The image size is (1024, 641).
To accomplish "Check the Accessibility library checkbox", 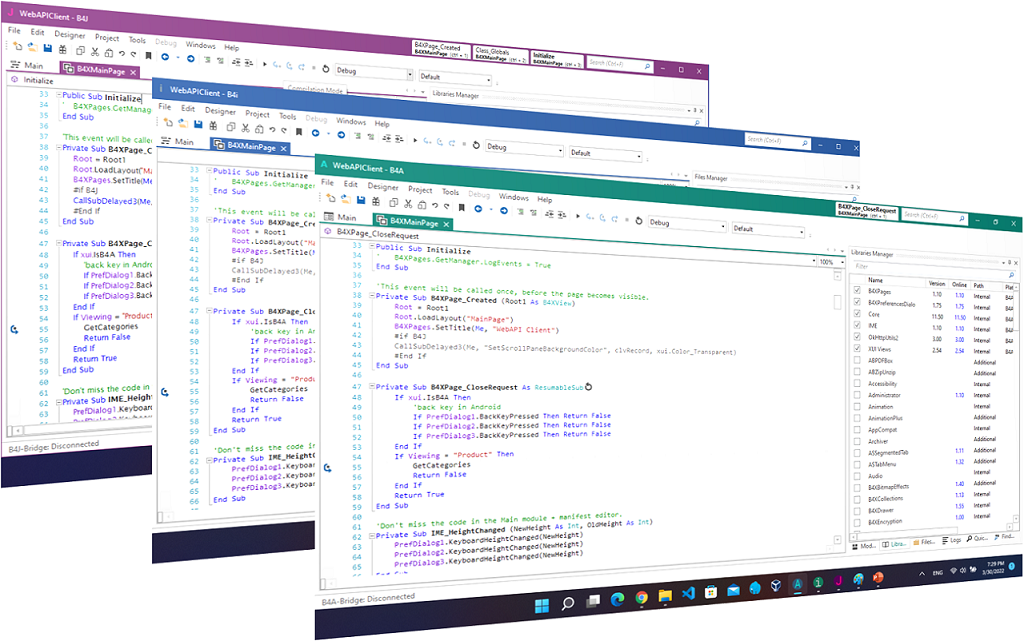I will (x=857, y=383).
